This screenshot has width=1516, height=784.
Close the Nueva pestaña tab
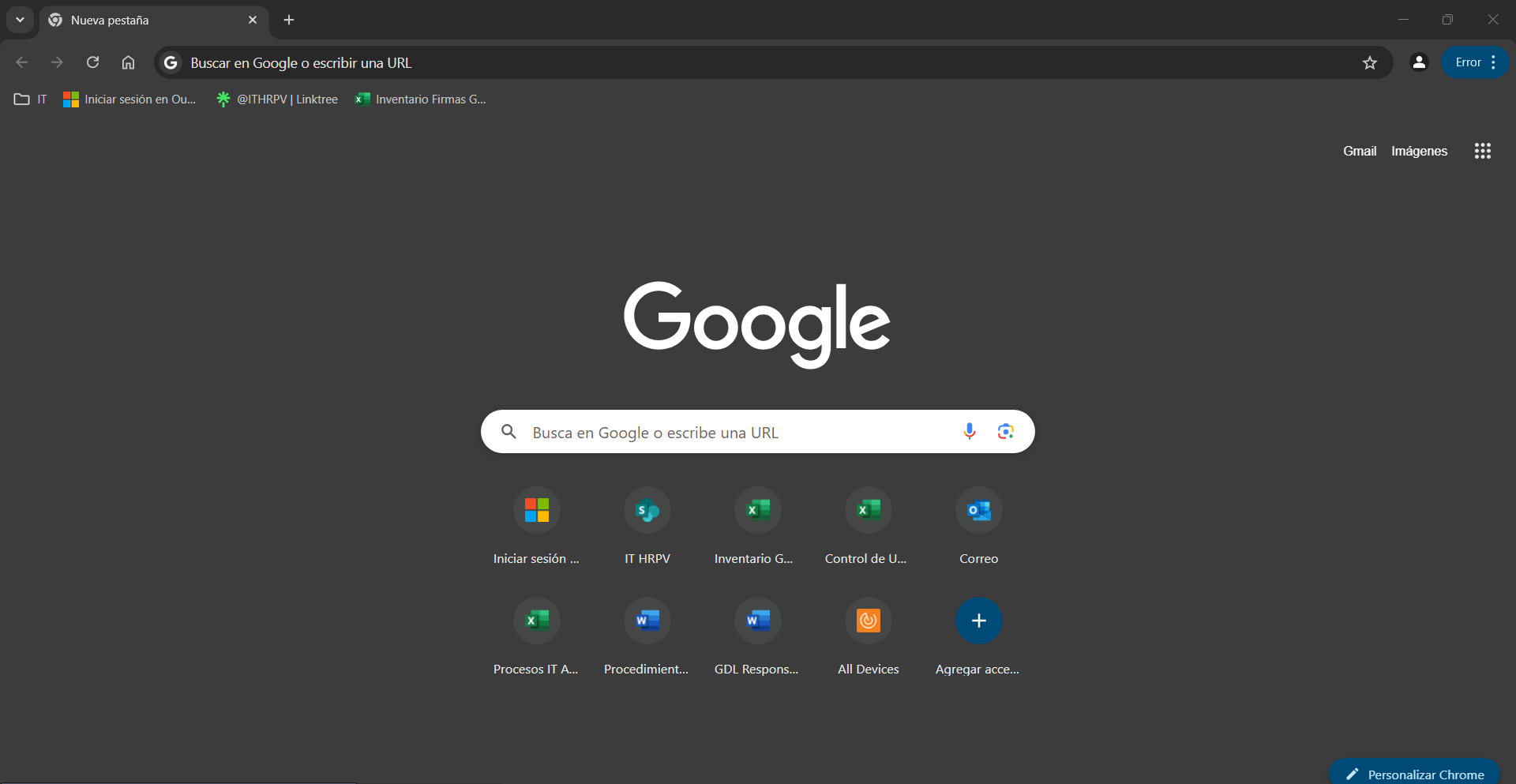pyautogui.click(x=253, y=20)
